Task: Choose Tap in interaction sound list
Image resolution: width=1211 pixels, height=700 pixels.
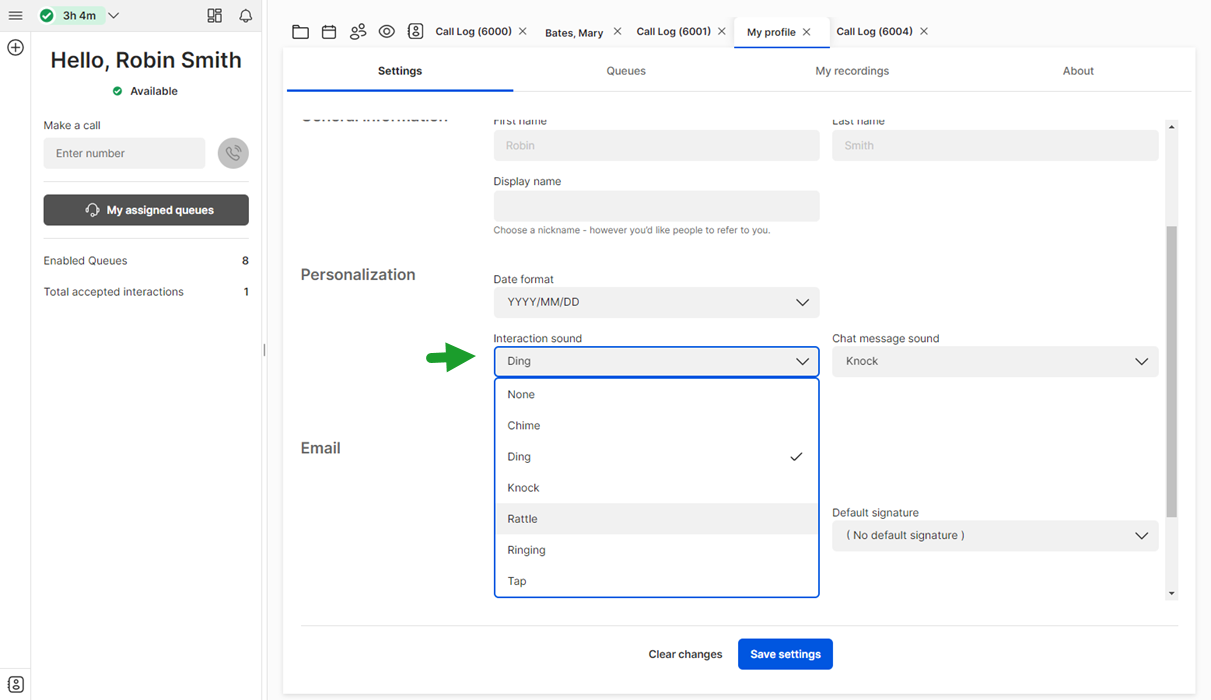Action: pos(656,581)
